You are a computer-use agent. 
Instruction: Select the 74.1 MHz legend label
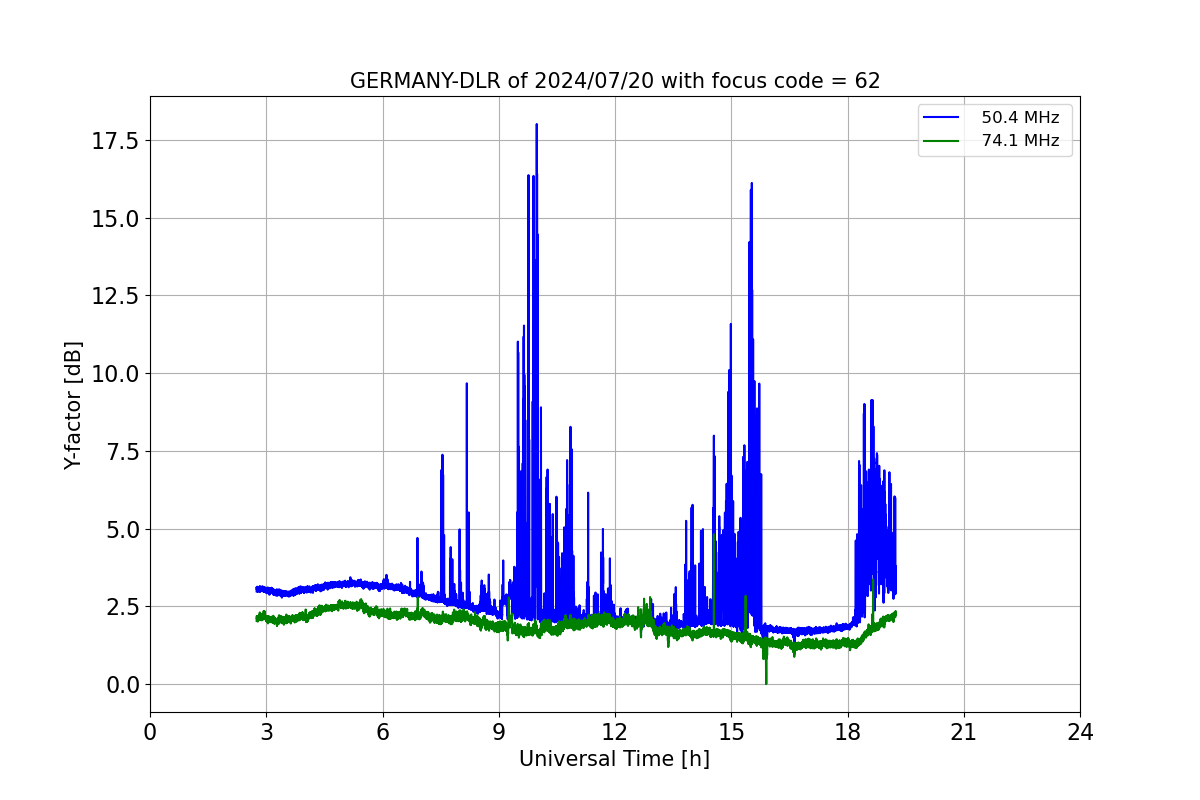(1020, 141)
